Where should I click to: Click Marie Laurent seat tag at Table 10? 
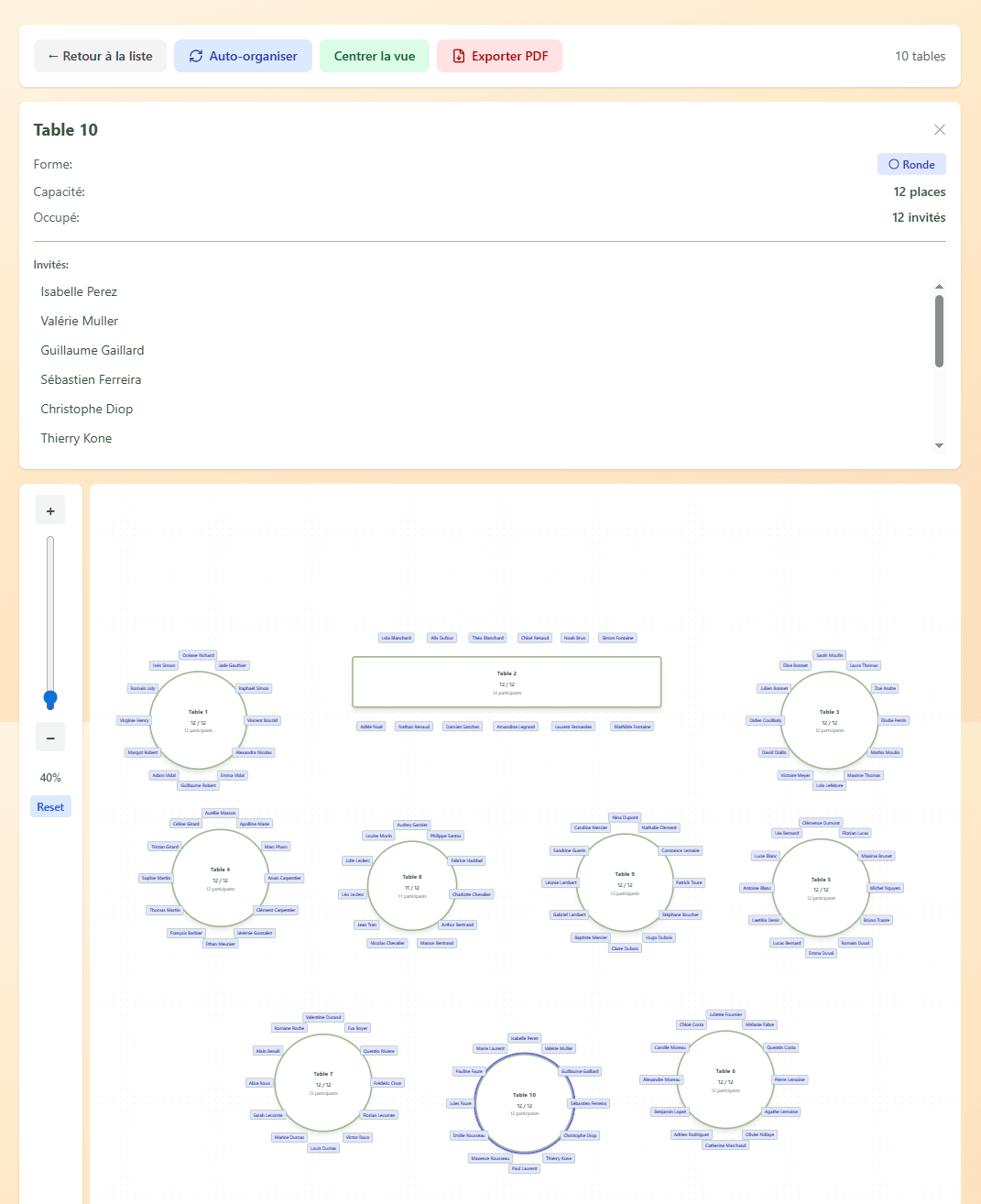(490, 1048)
